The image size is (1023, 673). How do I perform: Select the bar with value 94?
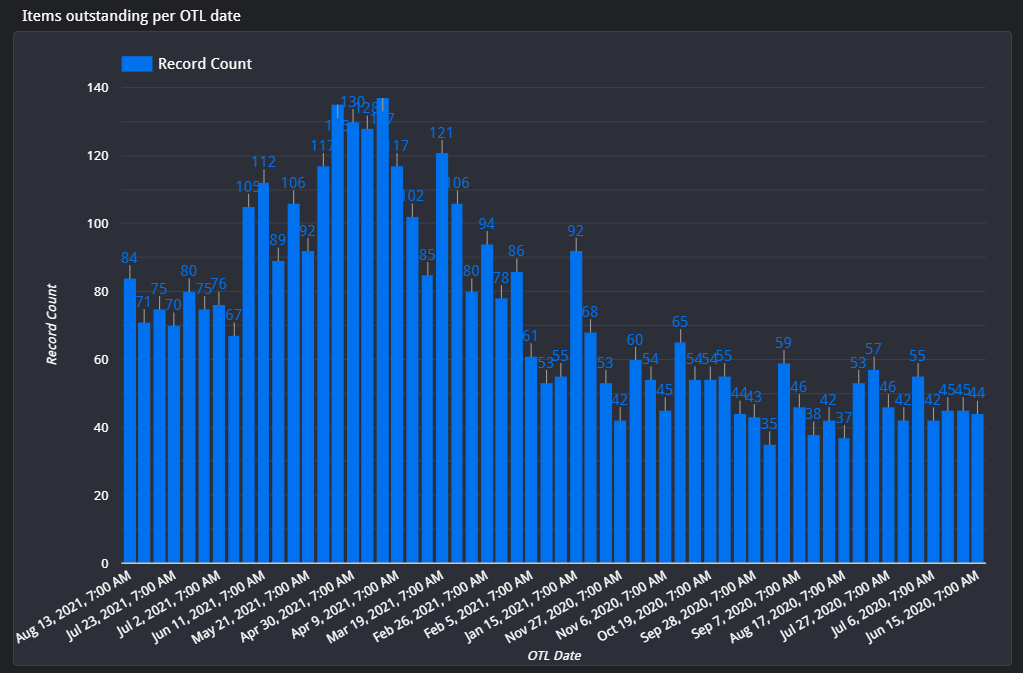[x=487, y=403]
